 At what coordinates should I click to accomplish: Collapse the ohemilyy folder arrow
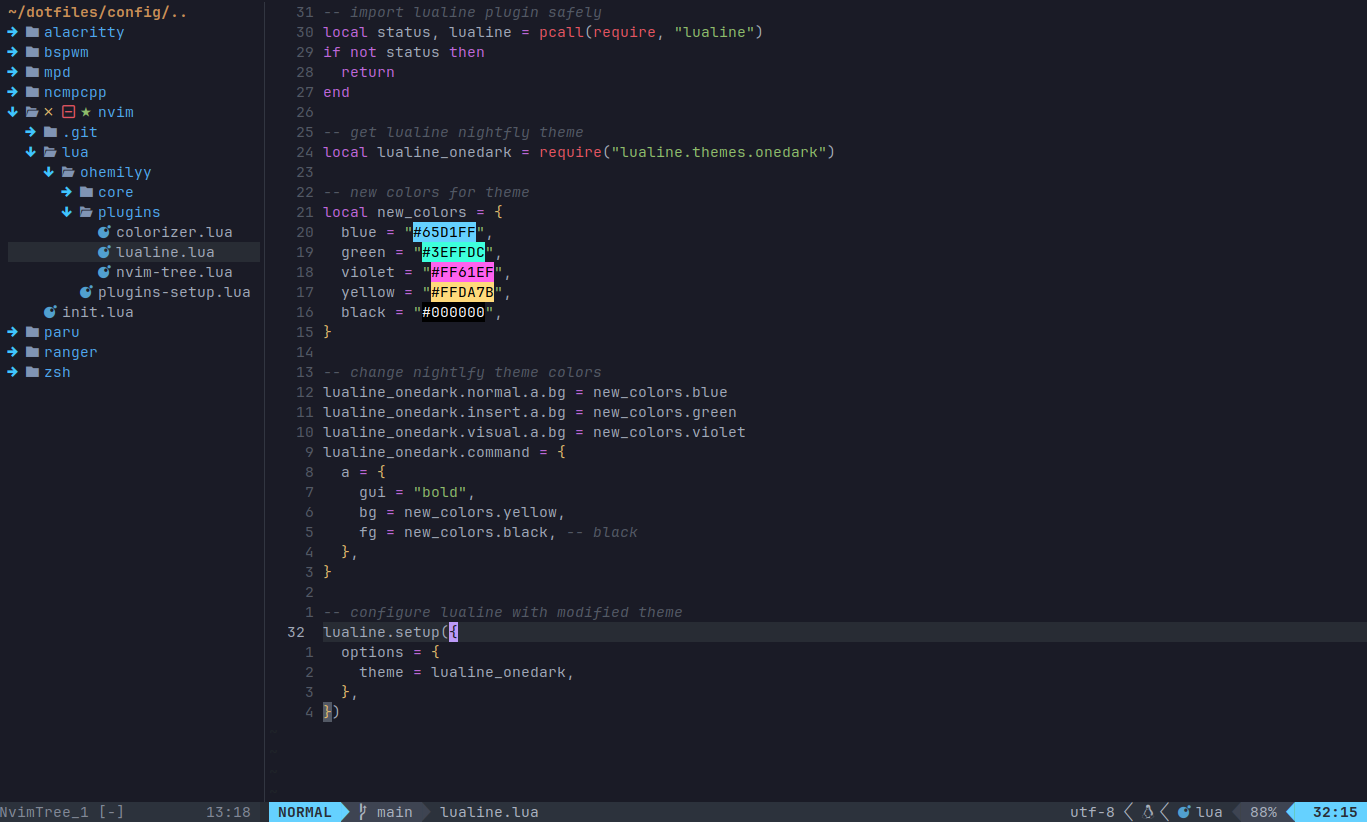(49, 172)
